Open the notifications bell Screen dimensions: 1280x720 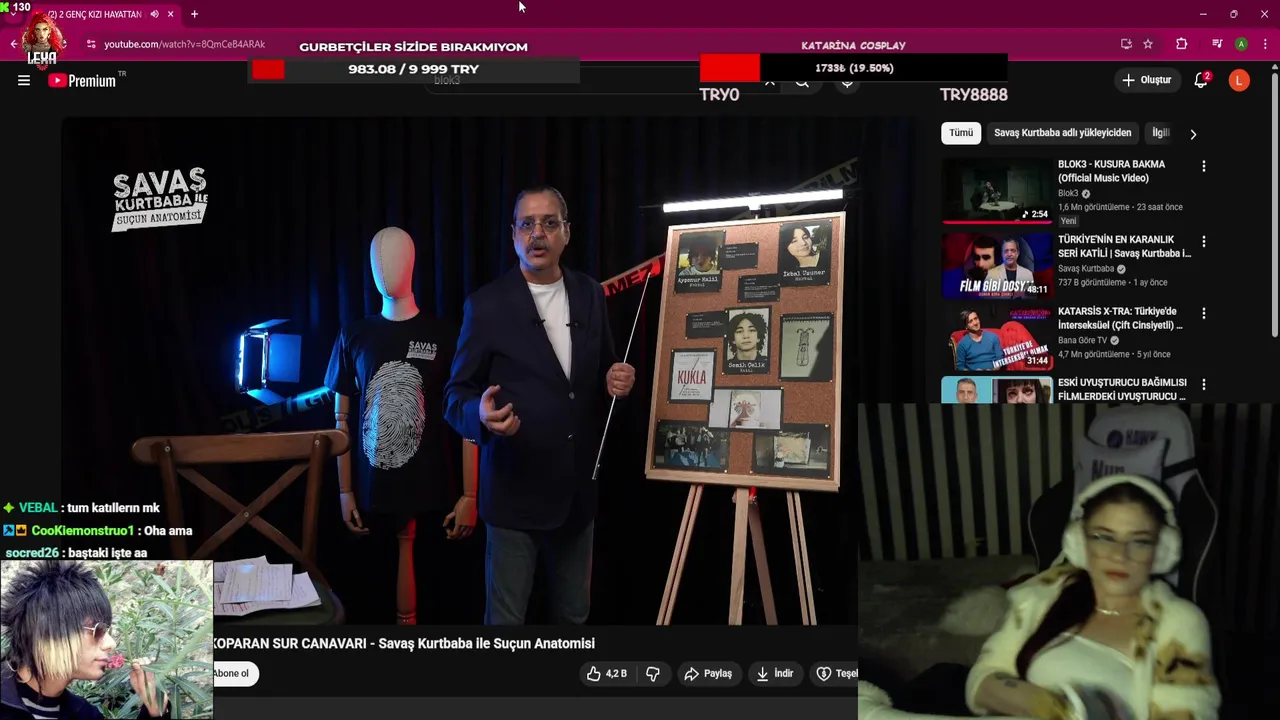(x=1201, y=80)
